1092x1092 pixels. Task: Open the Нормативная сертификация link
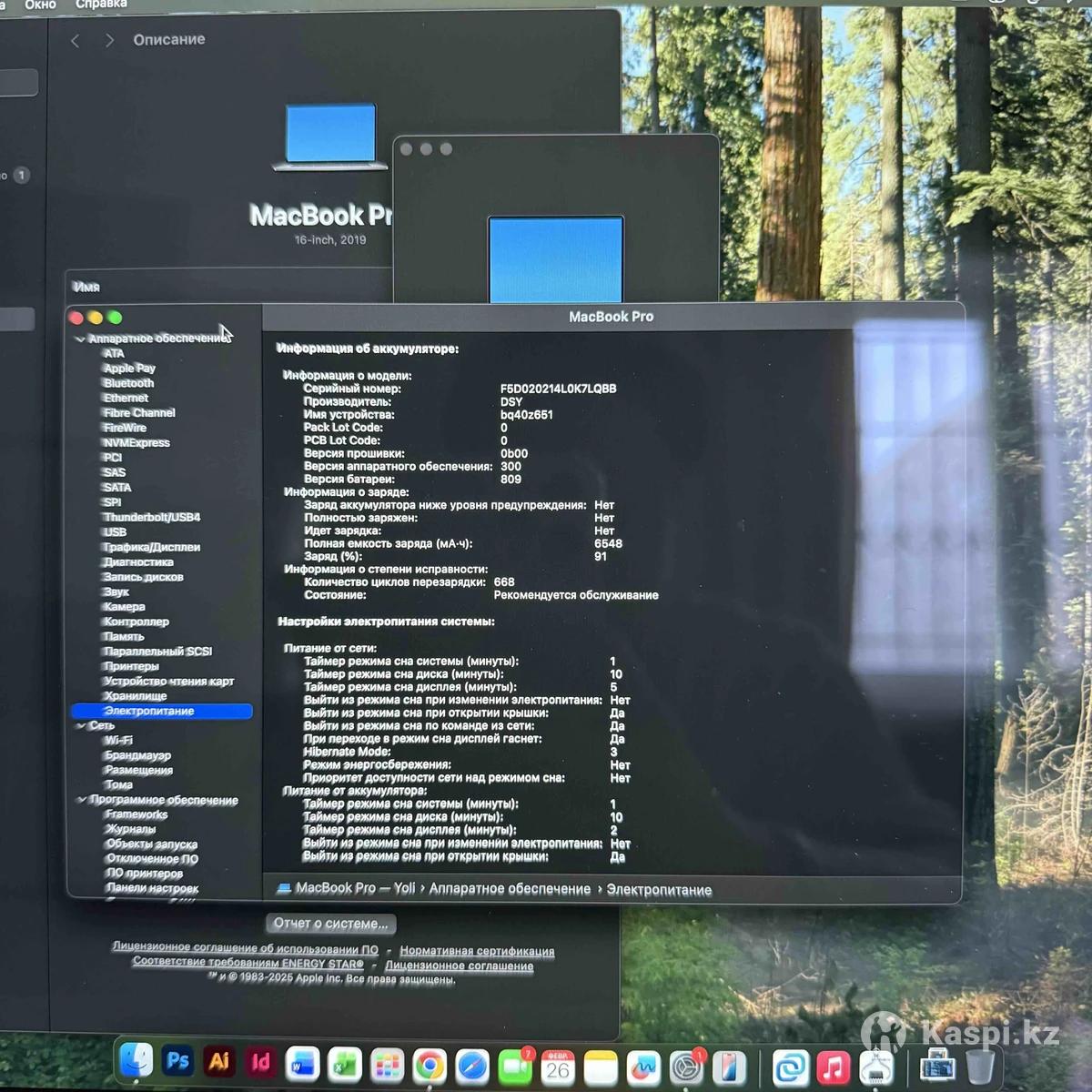[x=477, y=951]
